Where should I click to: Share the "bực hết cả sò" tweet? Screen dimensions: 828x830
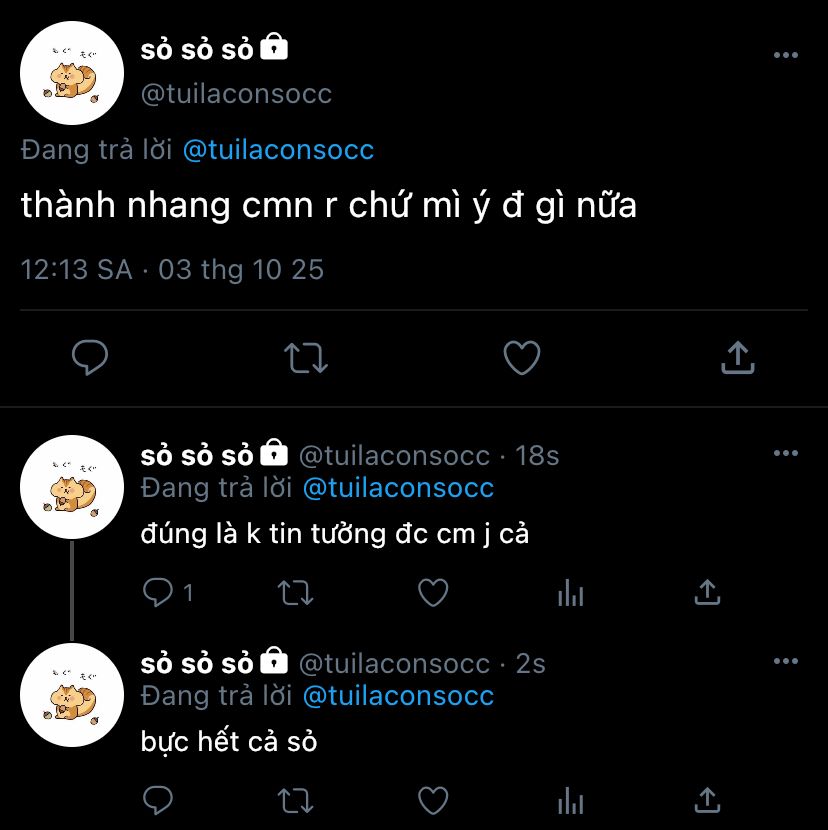pyautogui.click(x=707, y=800)
